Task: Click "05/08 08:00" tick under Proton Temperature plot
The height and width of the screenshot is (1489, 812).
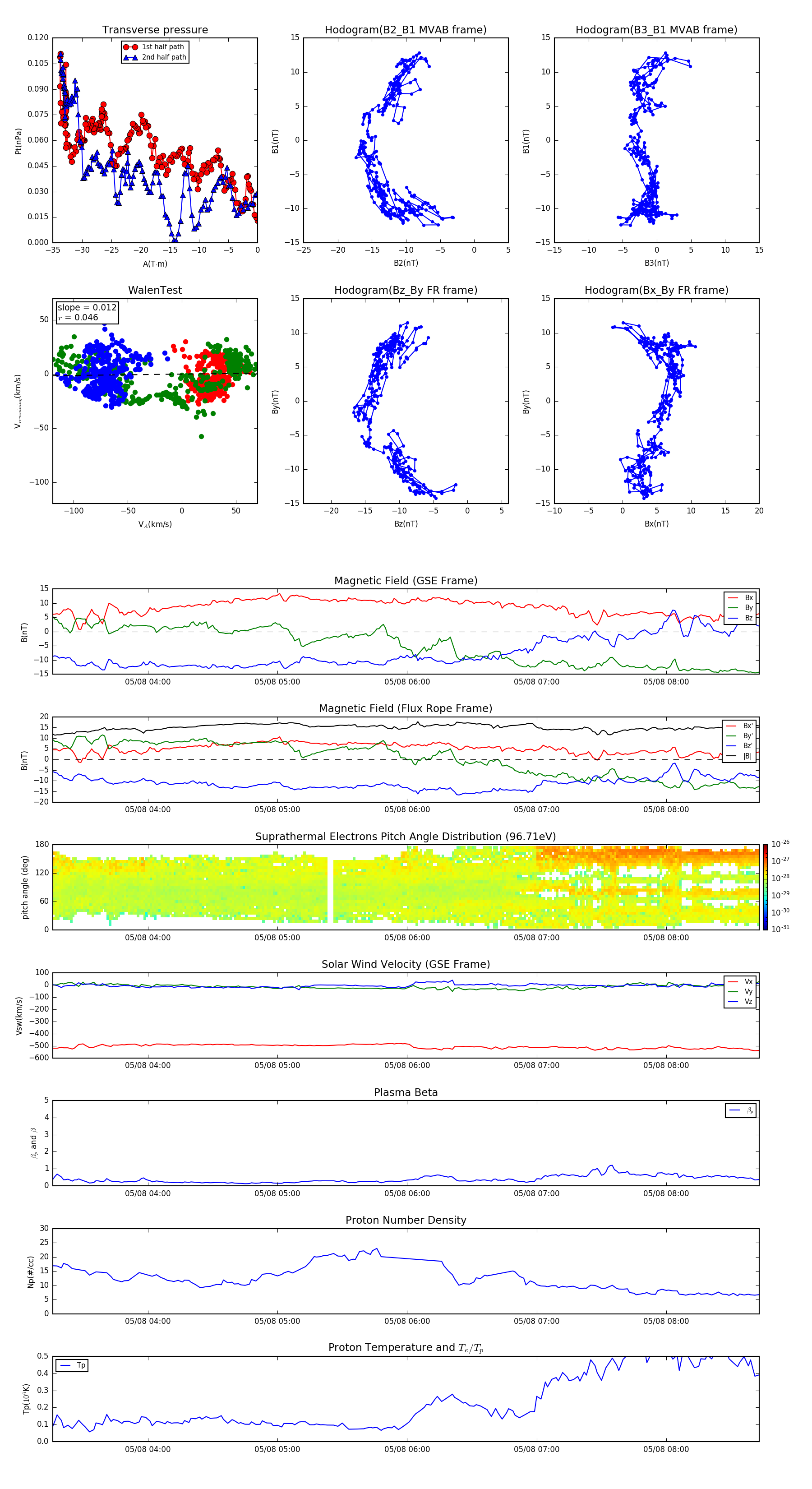Action: (666, 1449)
